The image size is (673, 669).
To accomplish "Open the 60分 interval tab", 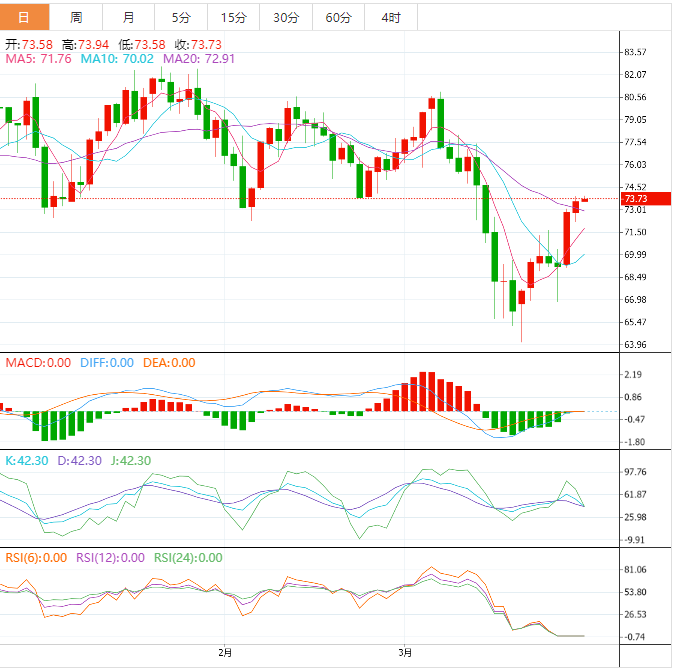I will (338, 17).
